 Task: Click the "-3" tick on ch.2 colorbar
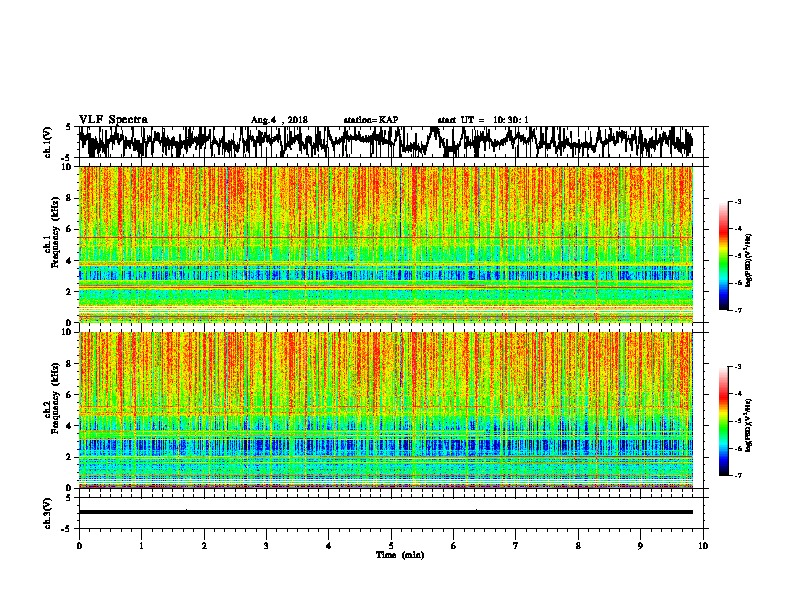737,367
